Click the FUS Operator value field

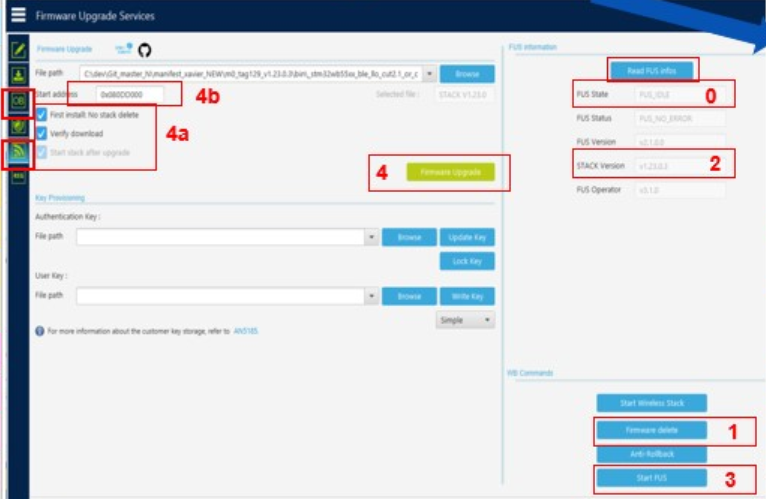(680, 190)
